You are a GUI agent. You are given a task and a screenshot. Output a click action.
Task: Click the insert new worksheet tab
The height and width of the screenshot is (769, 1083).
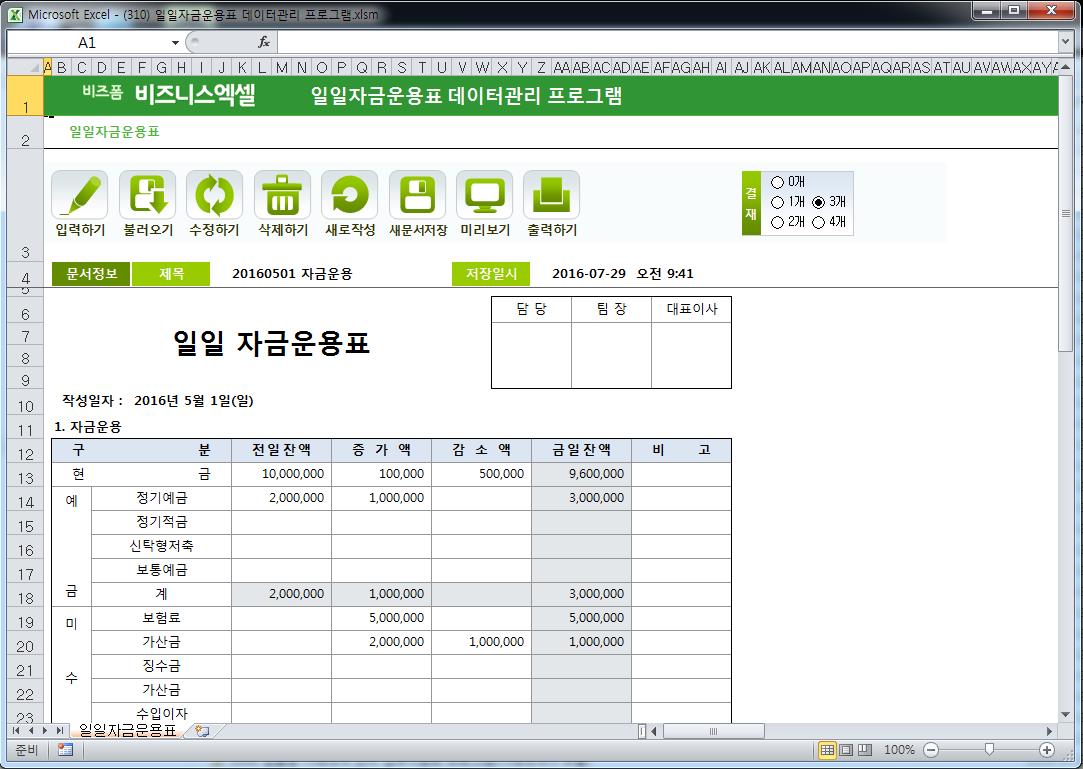(202, 731)
